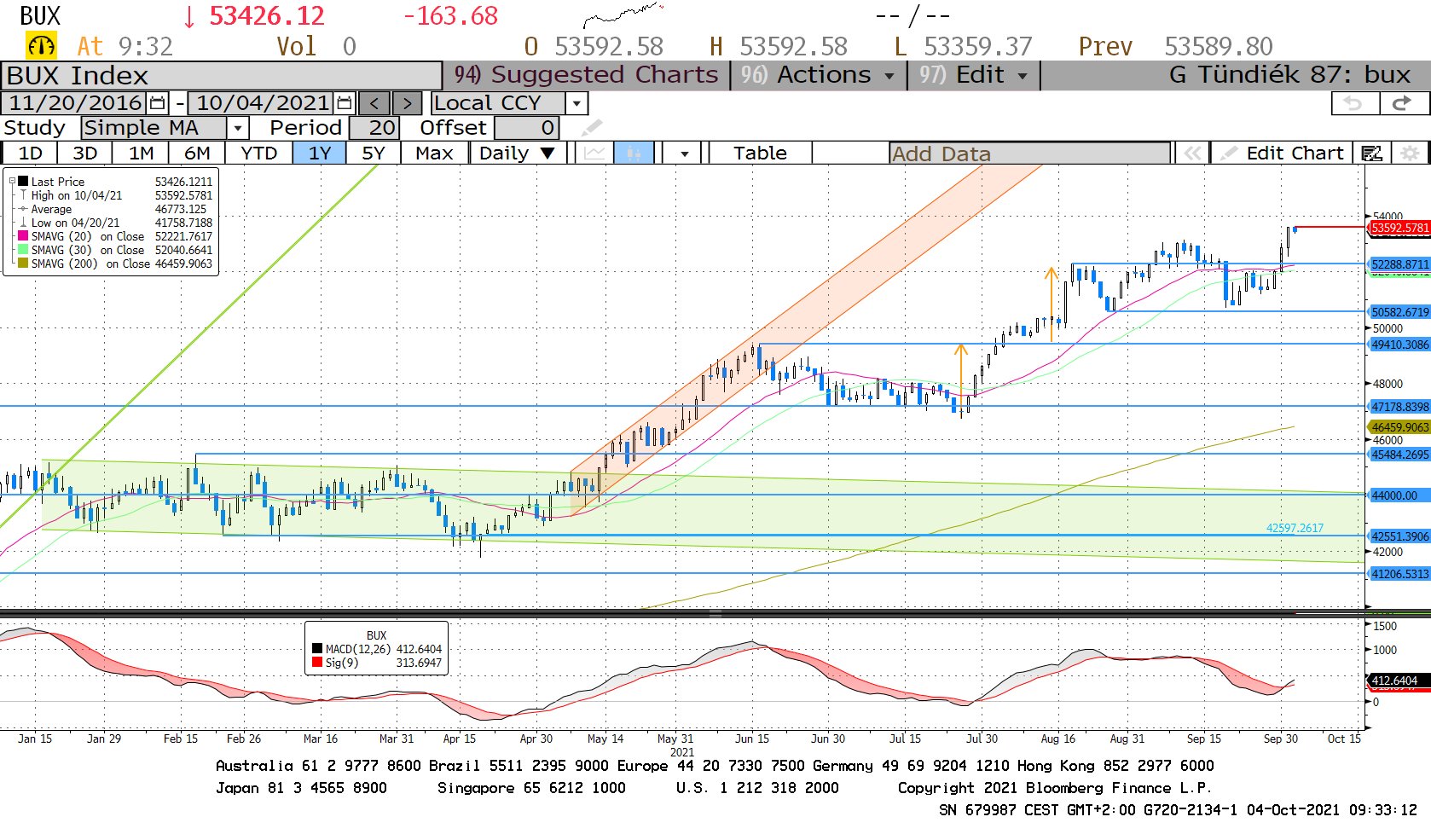This screenshot has height=840, width=1431.
Task: Click the olive 46459.9063 SMA label
Action: point(1399,427)
